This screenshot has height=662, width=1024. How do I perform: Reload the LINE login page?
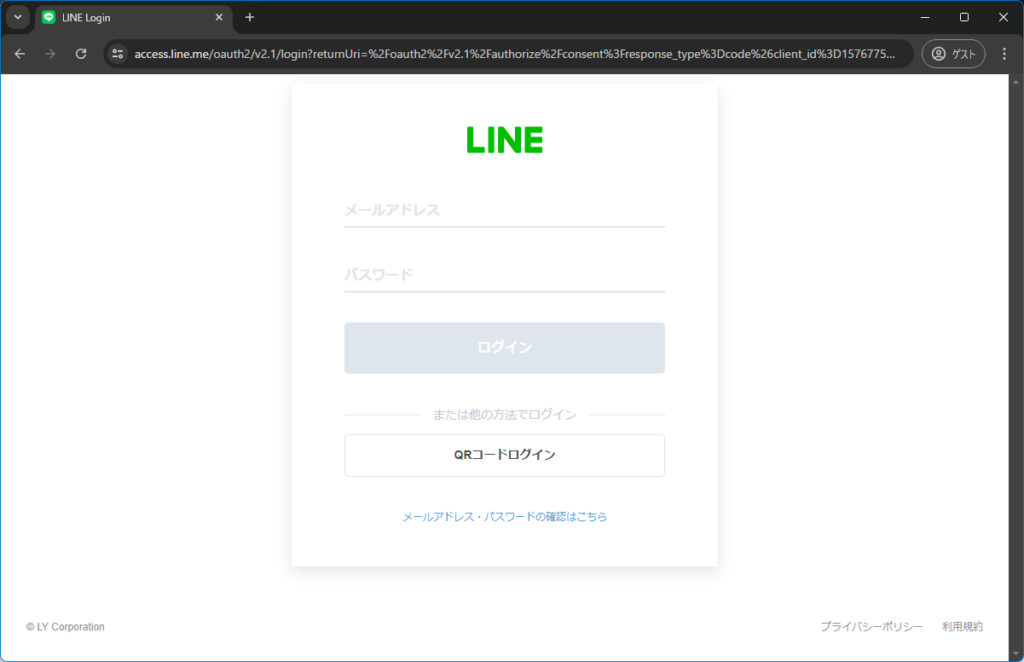[81, 54]
